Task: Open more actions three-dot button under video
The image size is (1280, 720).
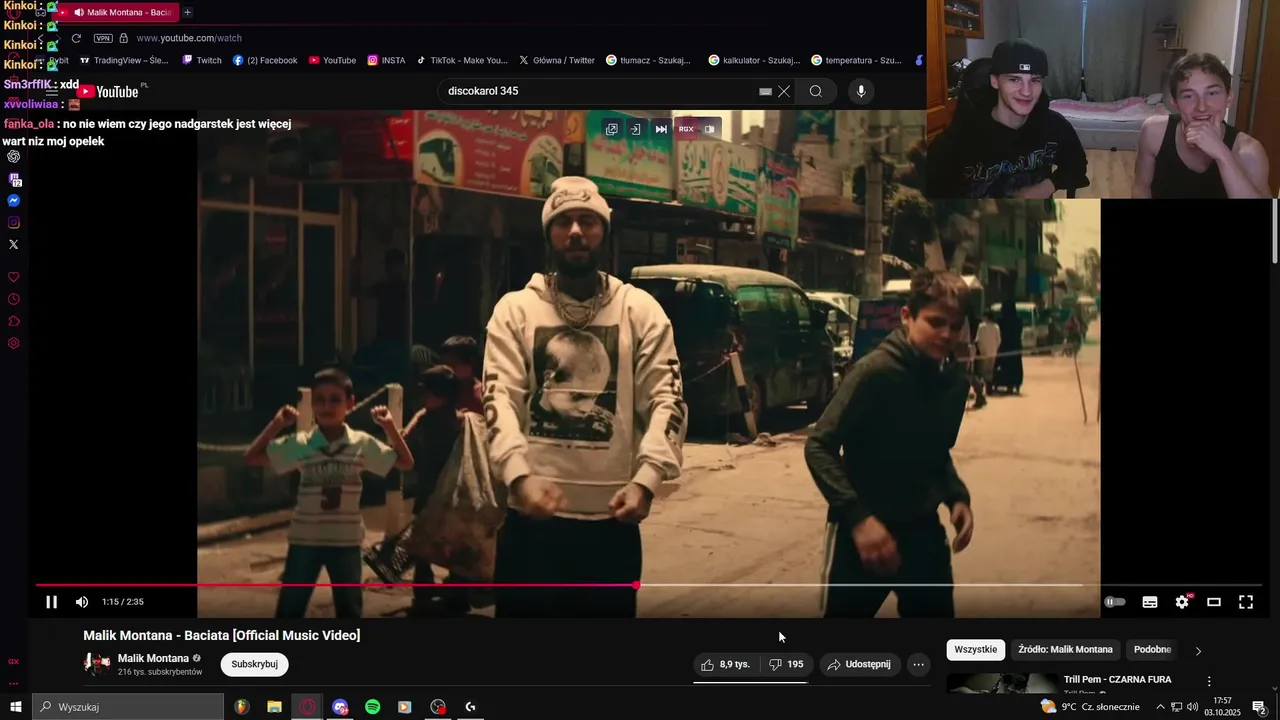Action: pyautogui.click(x=918, y=664)
